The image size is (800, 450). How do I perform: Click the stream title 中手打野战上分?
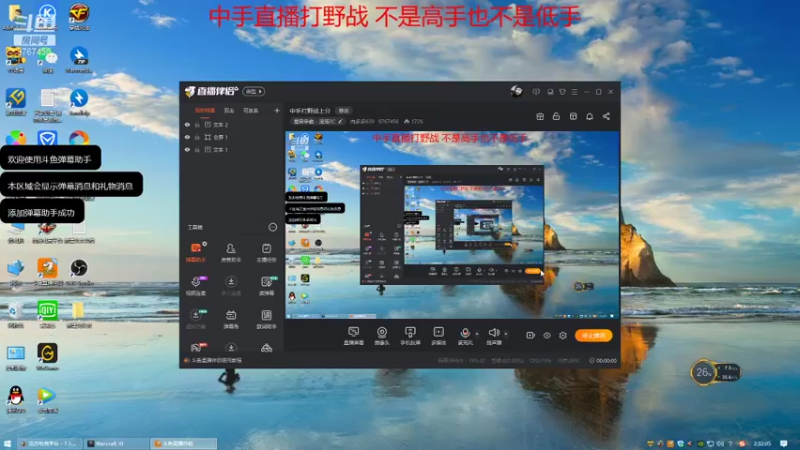[310, 111]
